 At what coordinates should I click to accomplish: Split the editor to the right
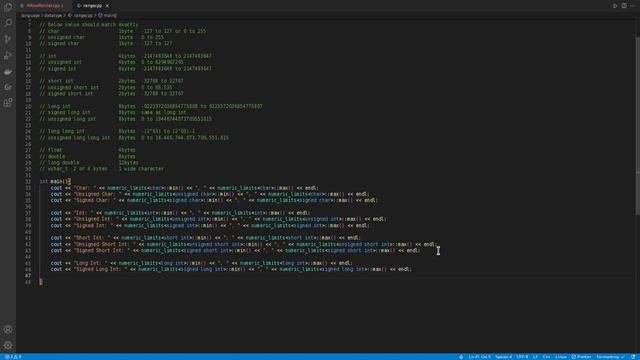coord(624,6)
